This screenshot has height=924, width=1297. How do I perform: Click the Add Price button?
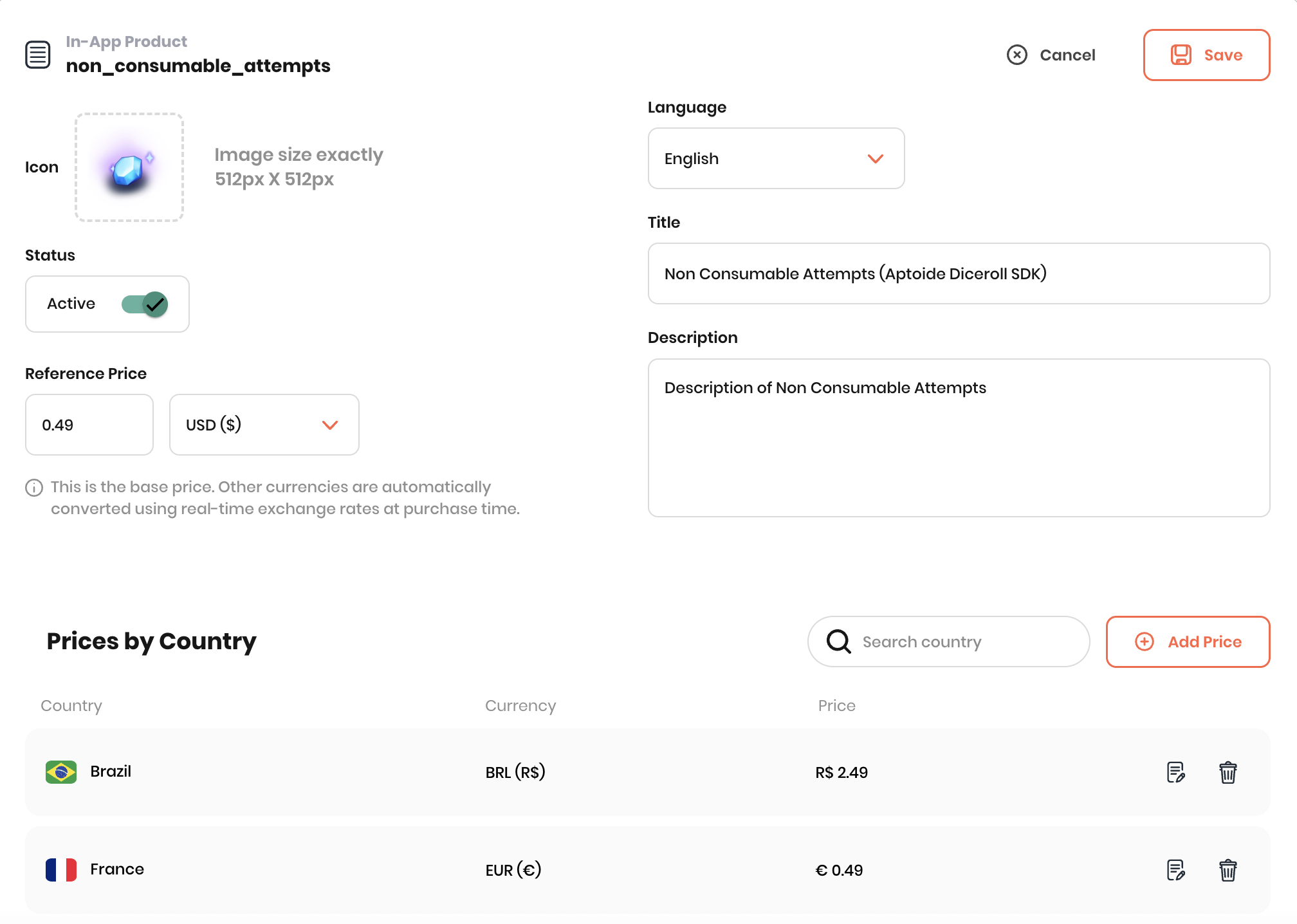coord(1187,642)
